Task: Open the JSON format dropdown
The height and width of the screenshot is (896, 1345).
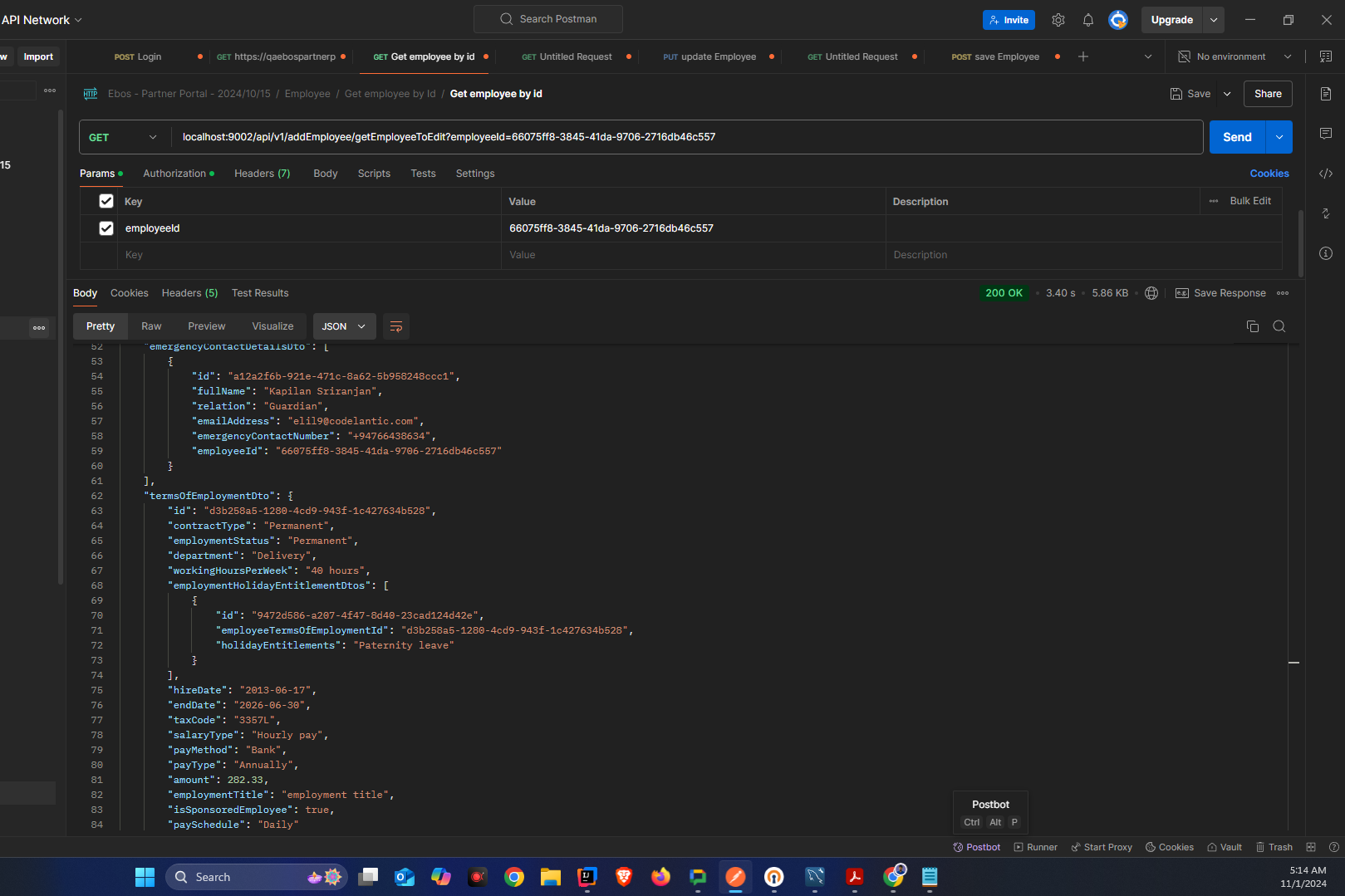Action: click(344, 326)
